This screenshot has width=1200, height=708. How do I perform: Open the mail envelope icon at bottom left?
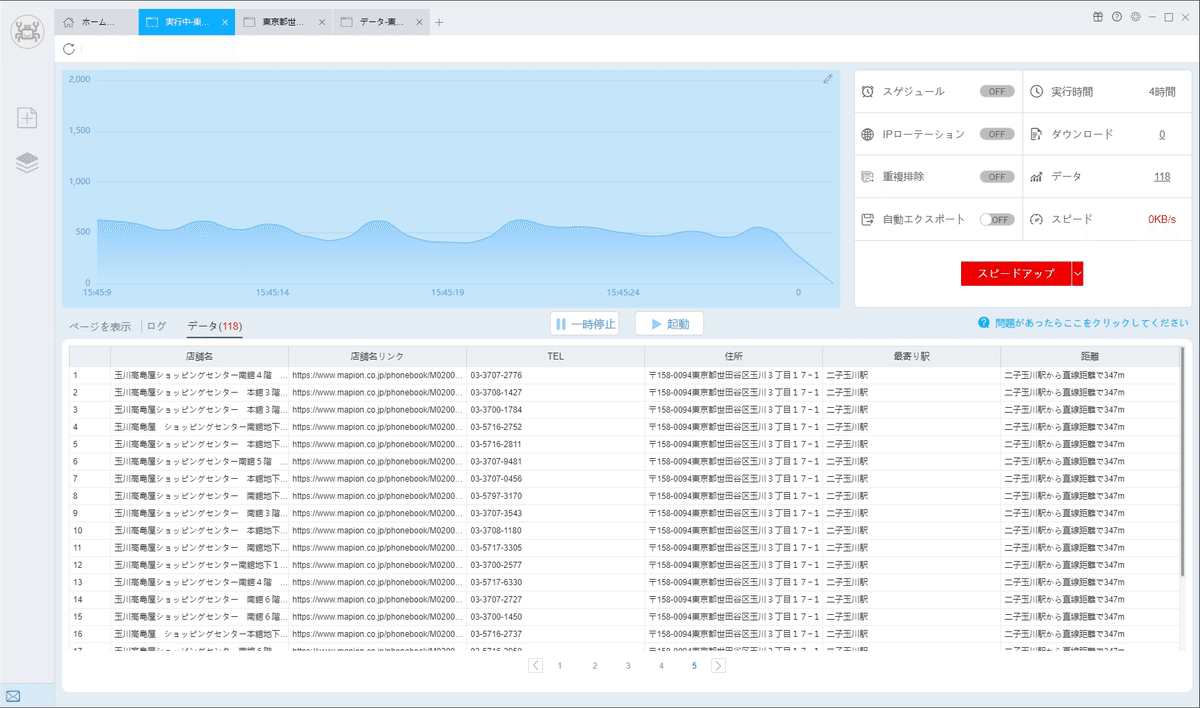(x=13, y=696)
